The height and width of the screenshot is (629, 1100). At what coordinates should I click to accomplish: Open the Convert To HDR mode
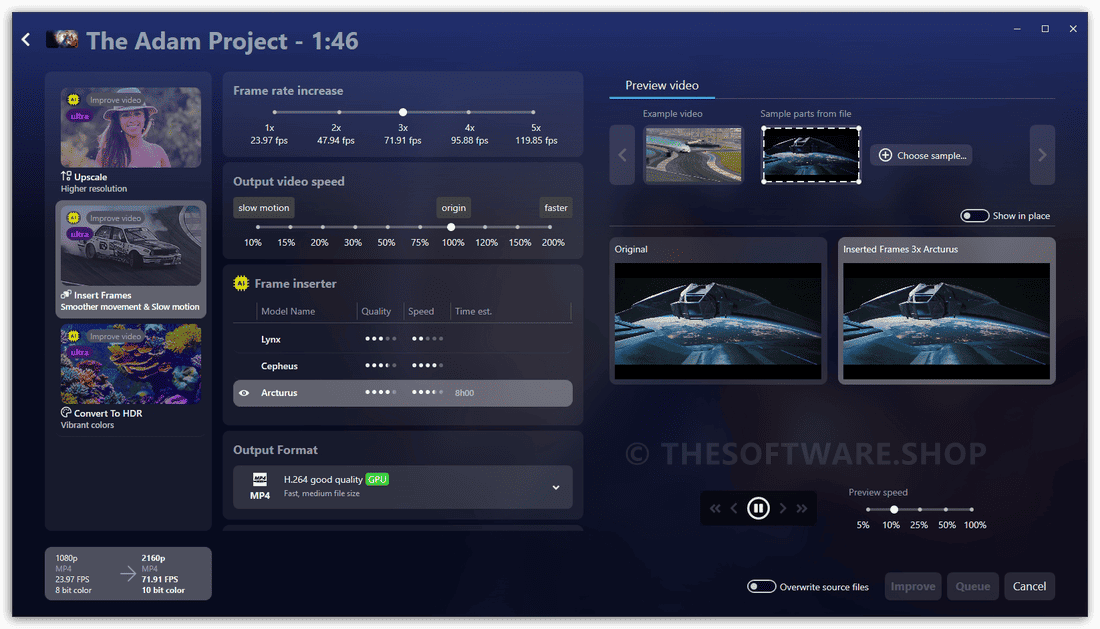tap(130, 377)
